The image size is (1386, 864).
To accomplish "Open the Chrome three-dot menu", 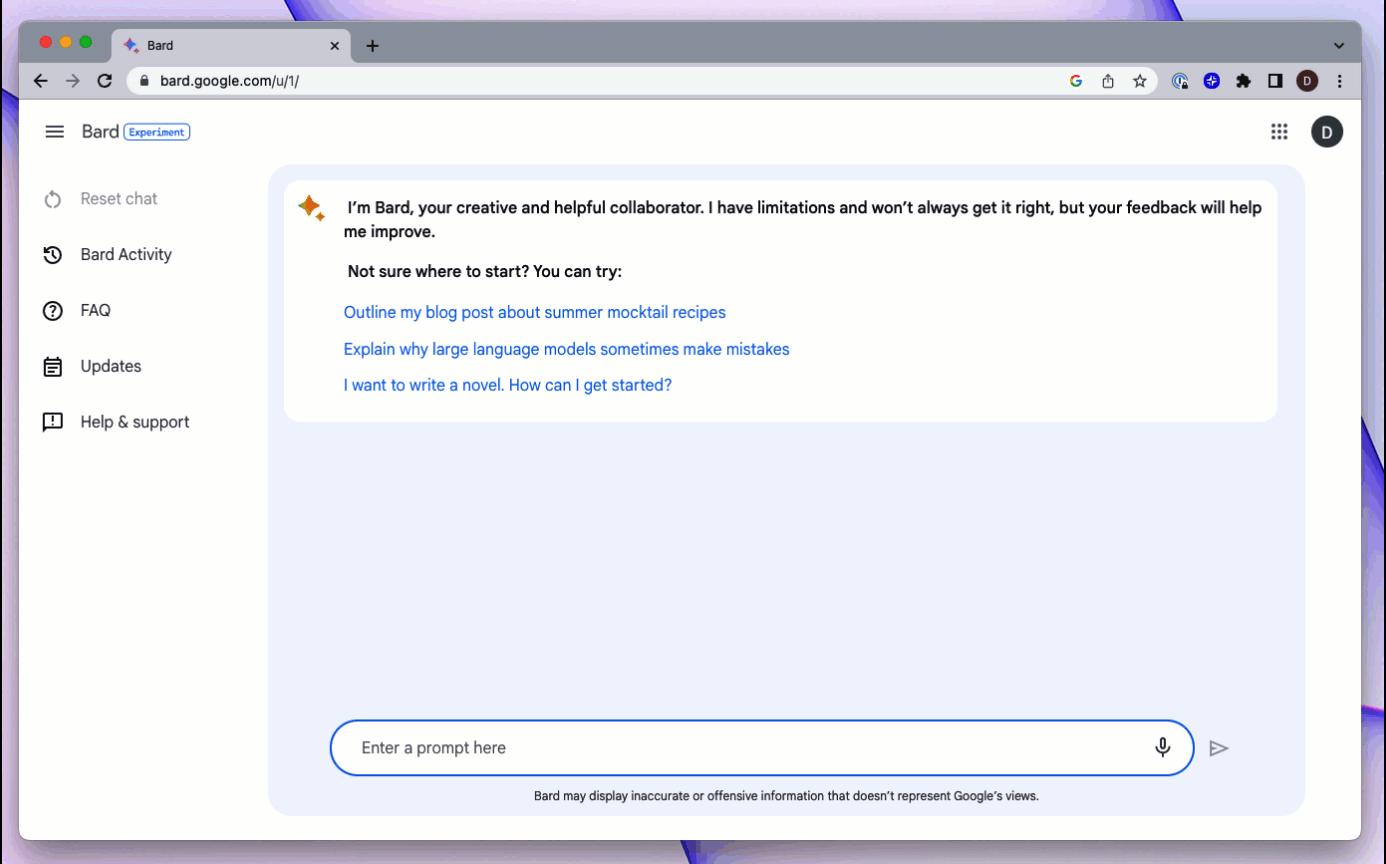I will click(1340, 81).
